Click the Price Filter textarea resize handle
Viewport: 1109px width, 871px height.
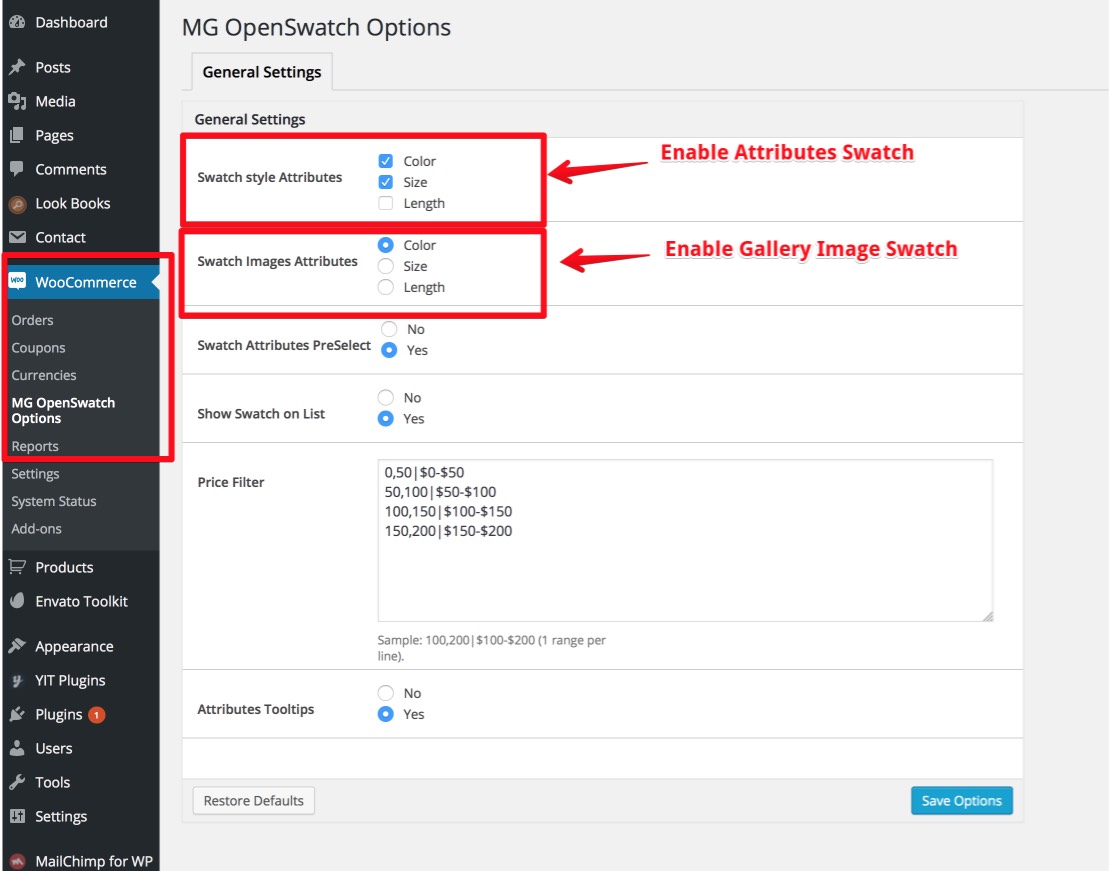coord(987,616)
